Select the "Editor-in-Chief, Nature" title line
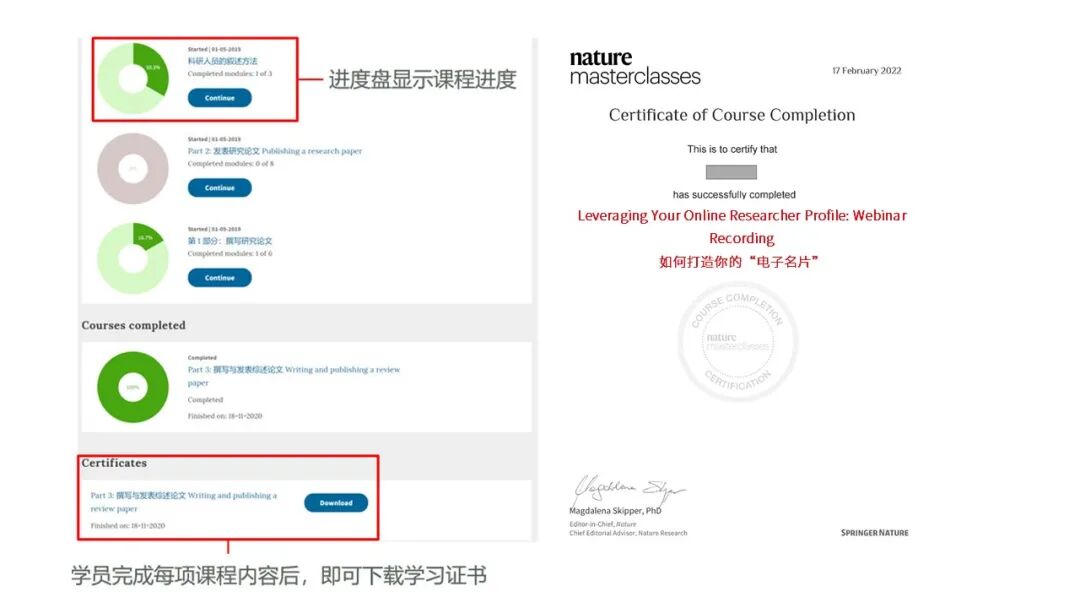Image resolution: width=1080 pixels, height=608 pixels. tap(603, 524)
